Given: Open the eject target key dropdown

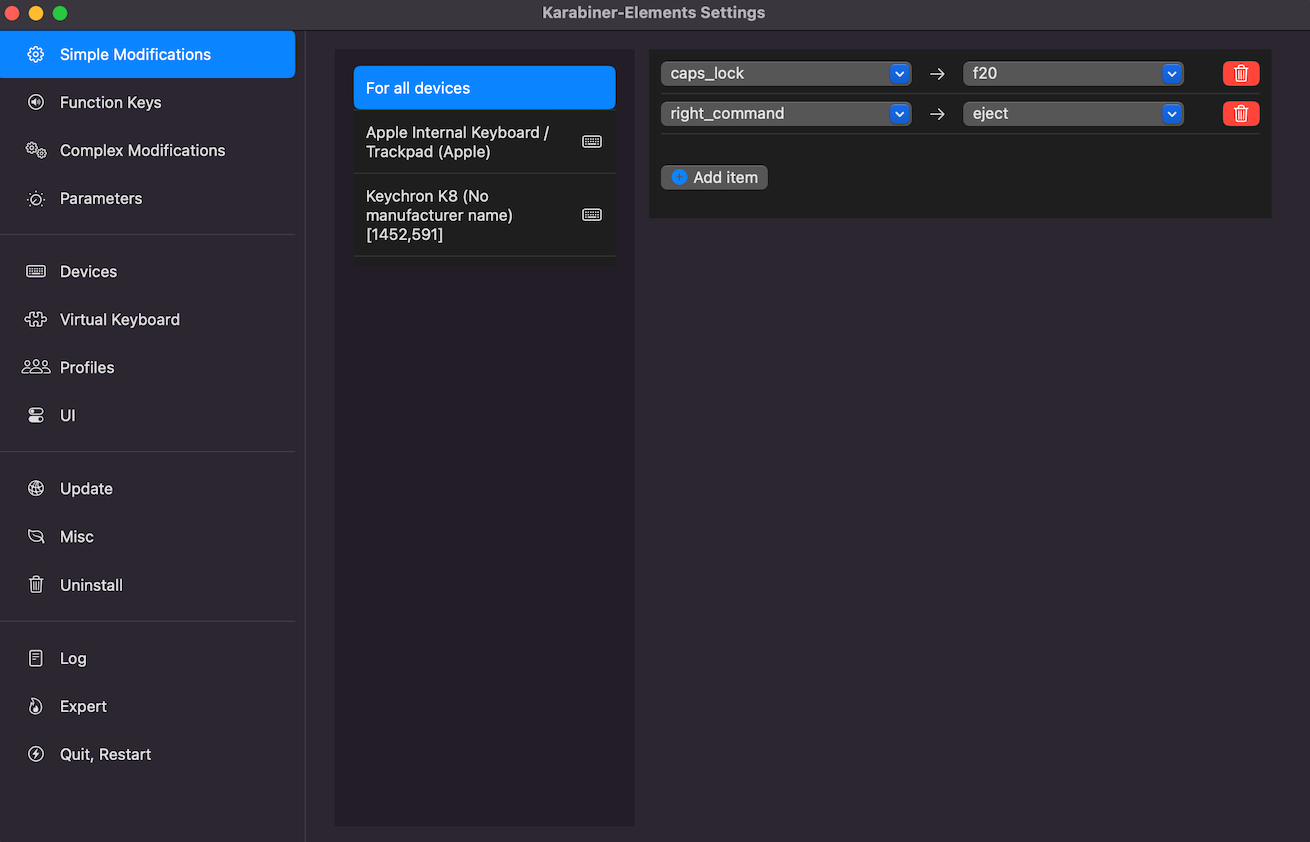Looking at the screenshot, I should click(1073, 113).
